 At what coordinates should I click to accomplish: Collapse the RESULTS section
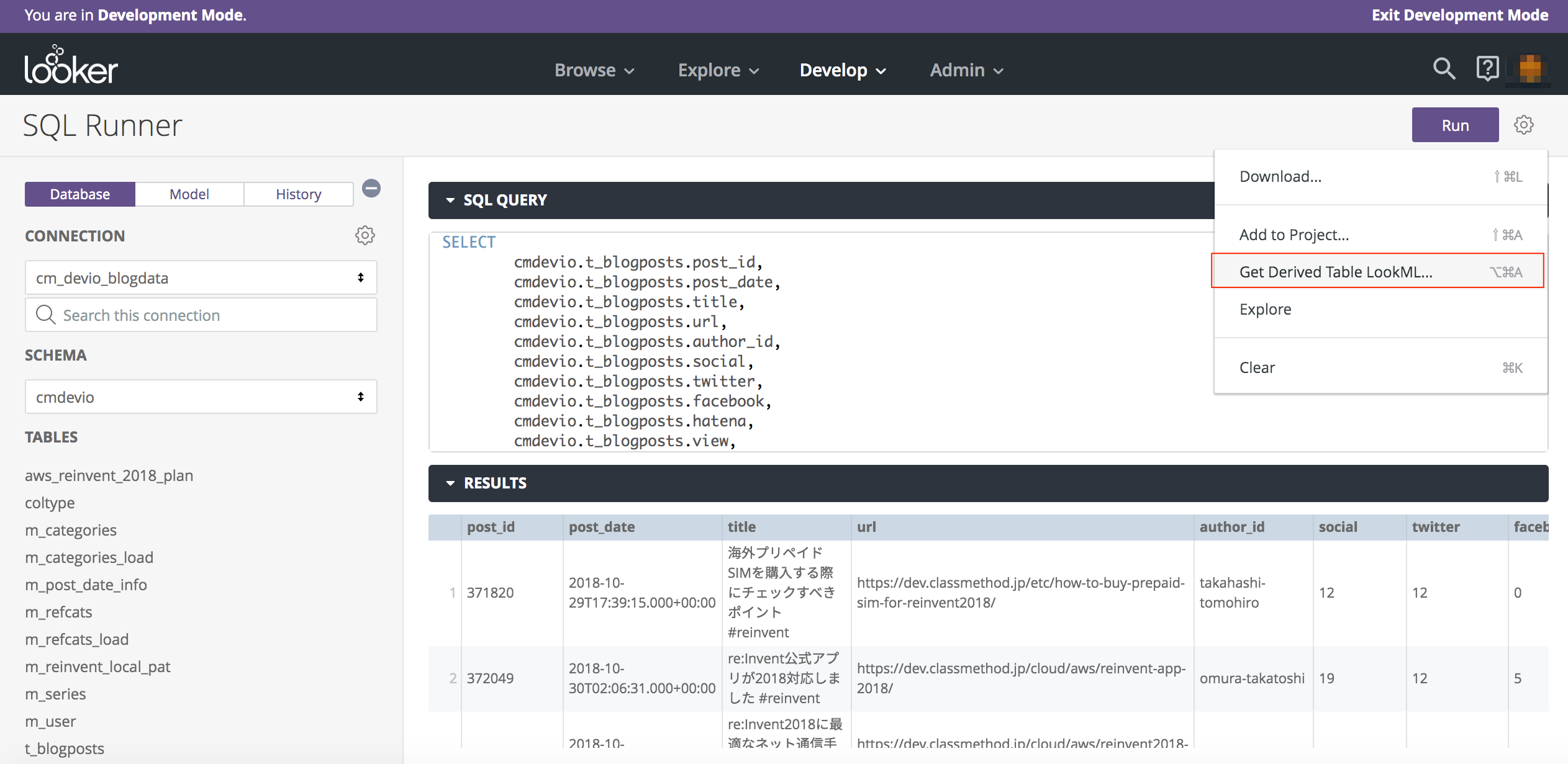pyautogui.click(x=450, y=483)
